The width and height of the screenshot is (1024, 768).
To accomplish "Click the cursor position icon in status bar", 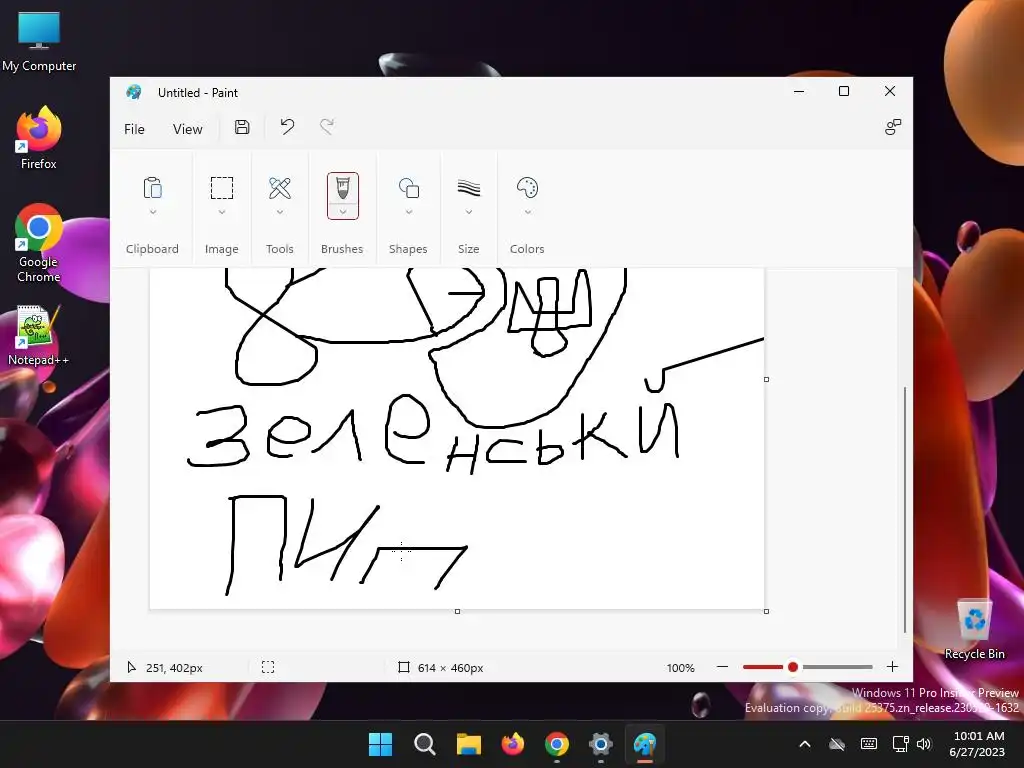I will [131, 667].
